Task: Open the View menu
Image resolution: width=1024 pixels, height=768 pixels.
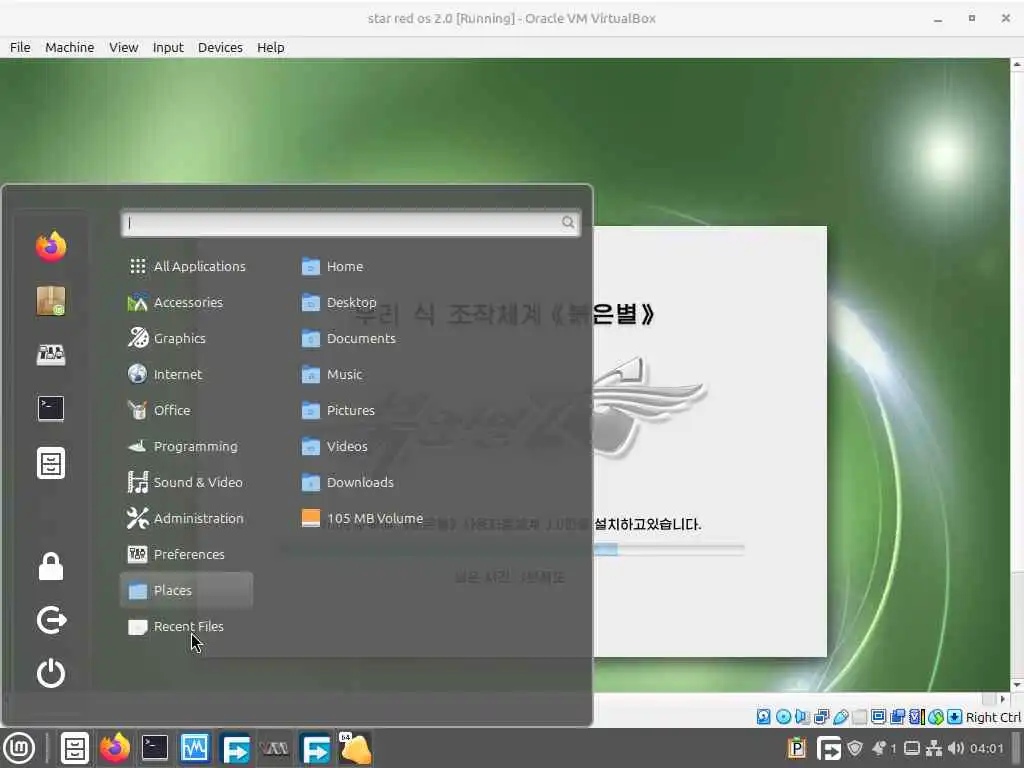Action: [x=123, y=48]
